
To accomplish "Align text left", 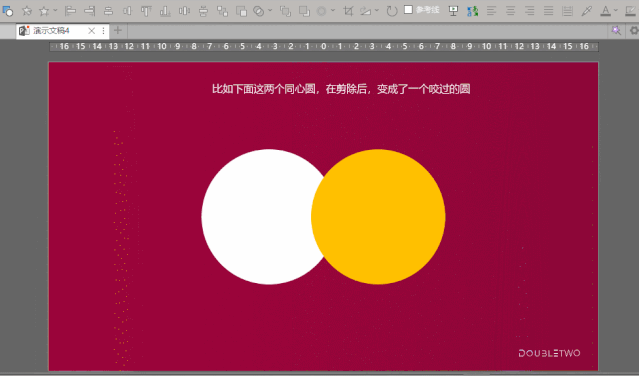I will pyautogui.click(x=492, y=11).
